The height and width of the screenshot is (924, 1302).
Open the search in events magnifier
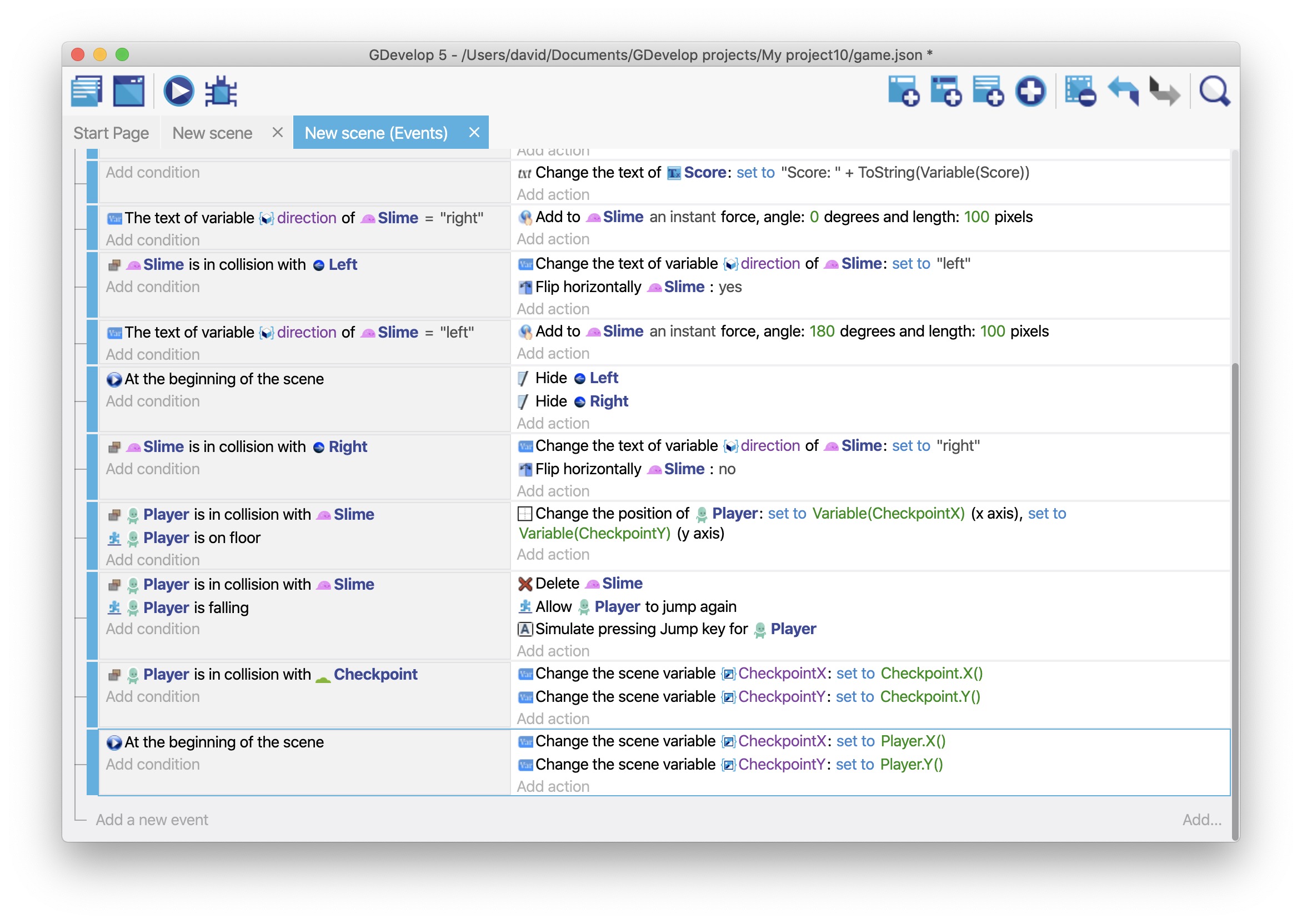coord(1214,91)
